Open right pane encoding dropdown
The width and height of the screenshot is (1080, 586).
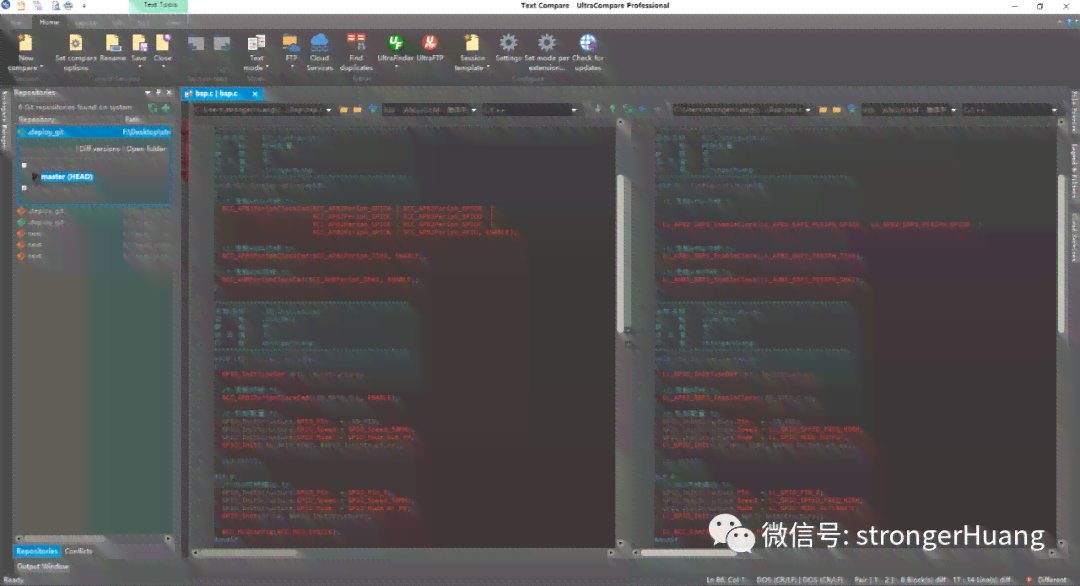[x=953, y=110]
